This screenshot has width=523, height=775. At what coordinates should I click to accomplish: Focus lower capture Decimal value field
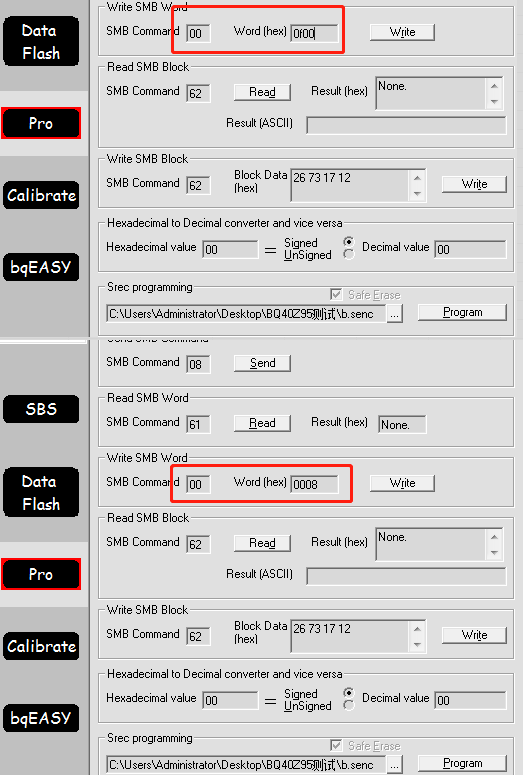[x=471, y=700]
